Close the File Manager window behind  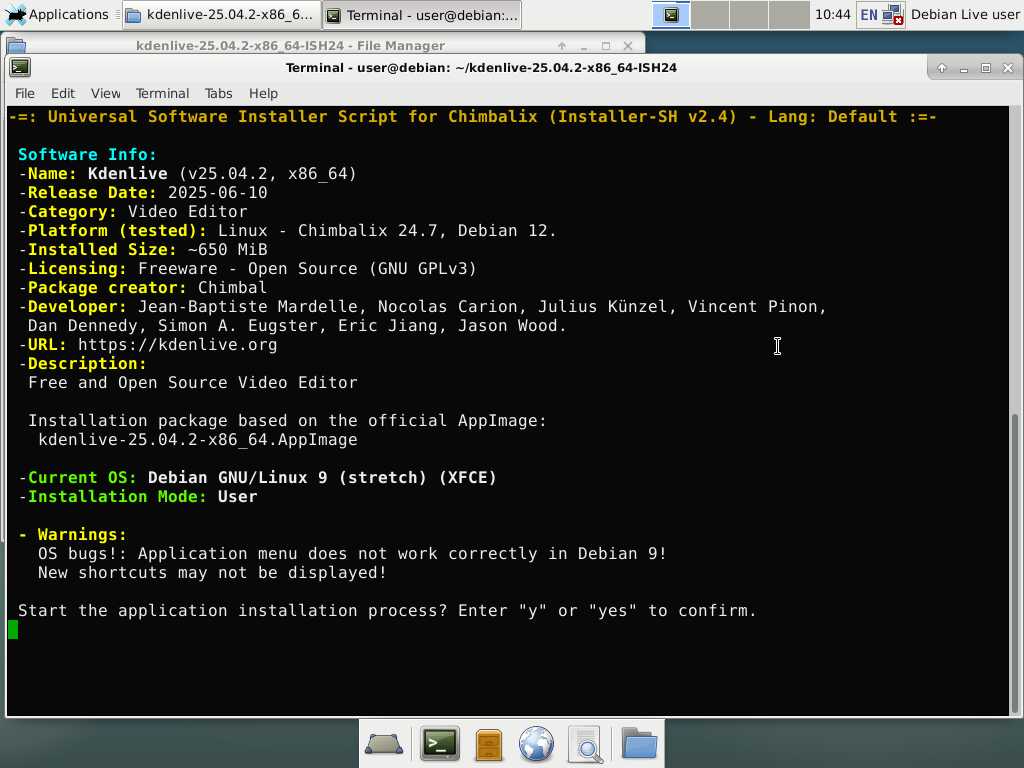(628, 46)
